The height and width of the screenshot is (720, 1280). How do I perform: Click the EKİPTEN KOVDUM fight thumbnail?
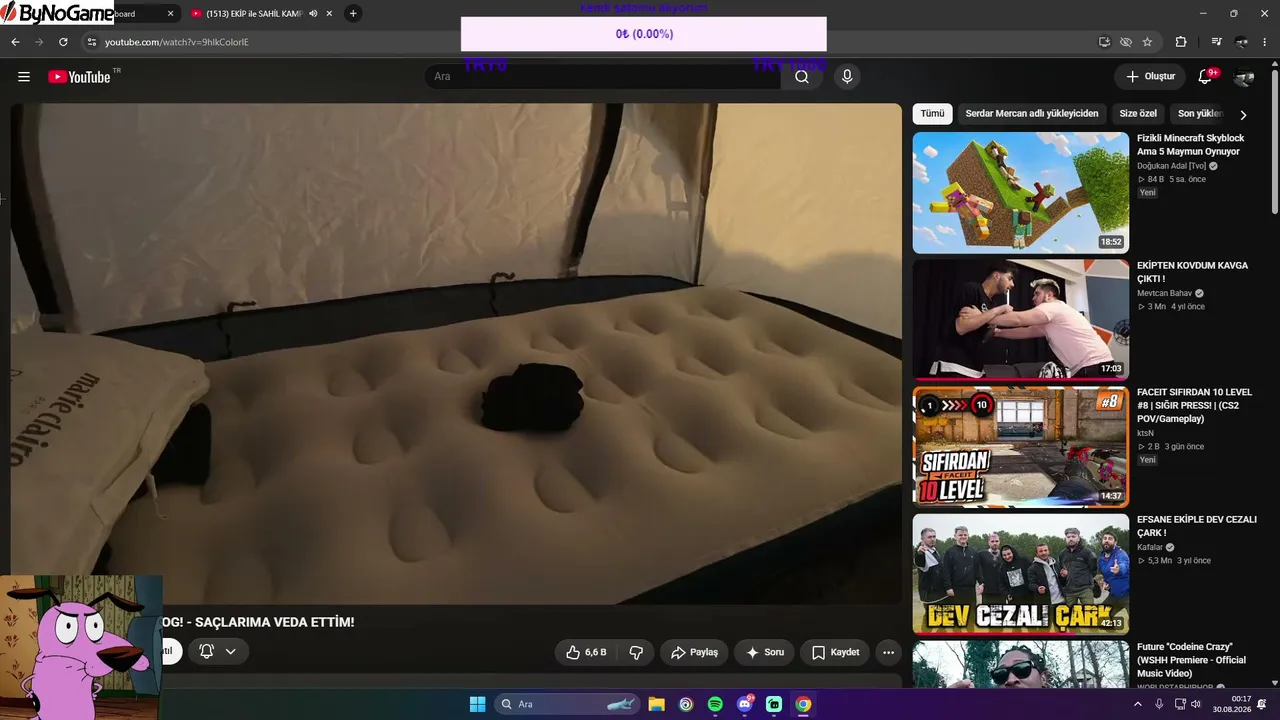tap(1021, 320)
